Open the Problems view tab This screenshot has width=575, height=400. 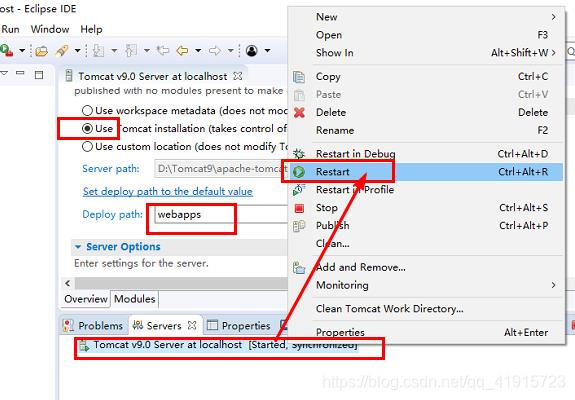point(93,326)
